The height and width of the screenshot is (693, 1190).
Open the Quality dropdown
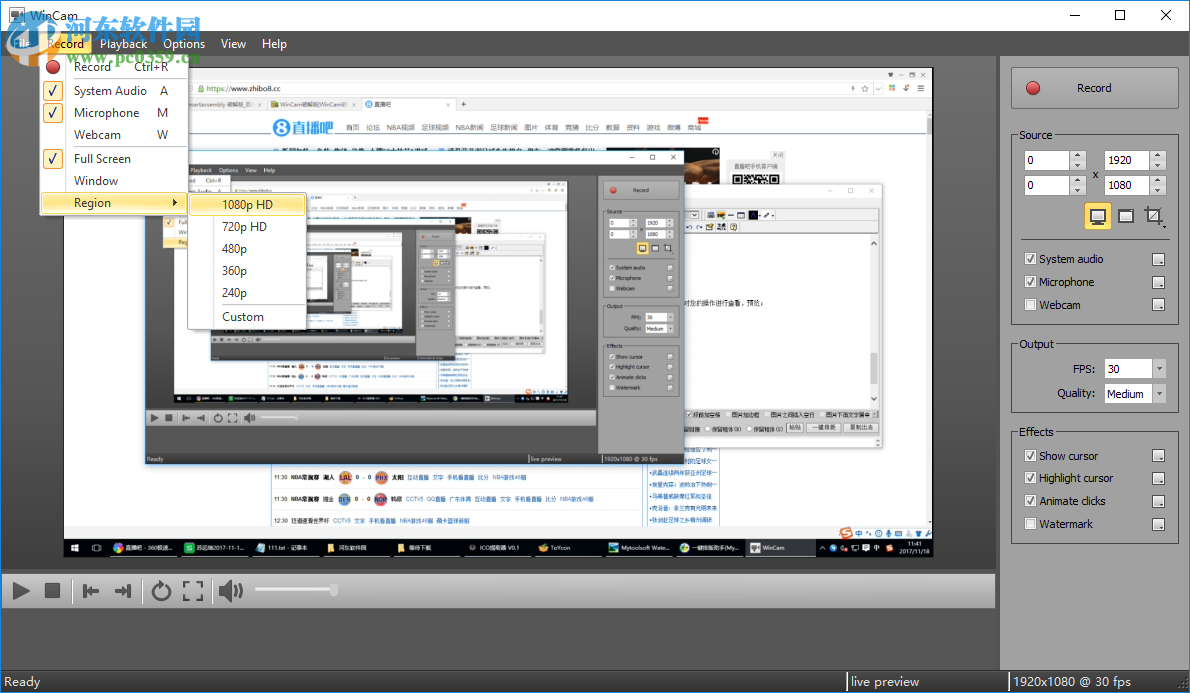(x=1159, y=393)
